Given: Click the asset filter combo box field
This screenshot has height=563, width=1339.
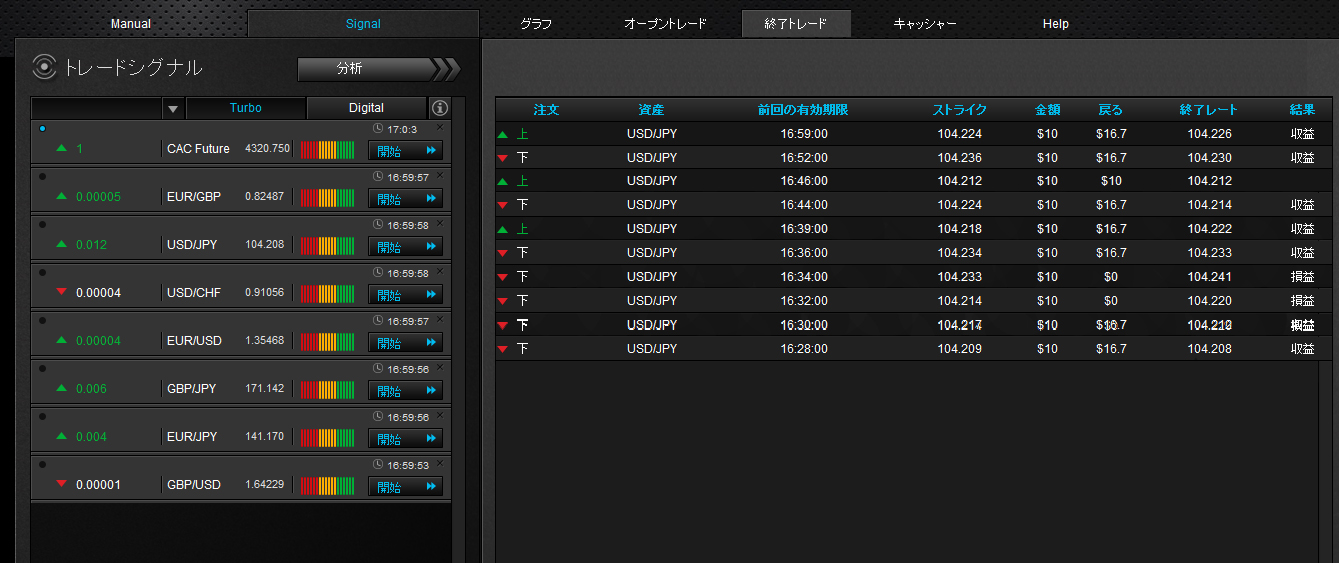Looking at the screenshot, I should pos(97,108).
